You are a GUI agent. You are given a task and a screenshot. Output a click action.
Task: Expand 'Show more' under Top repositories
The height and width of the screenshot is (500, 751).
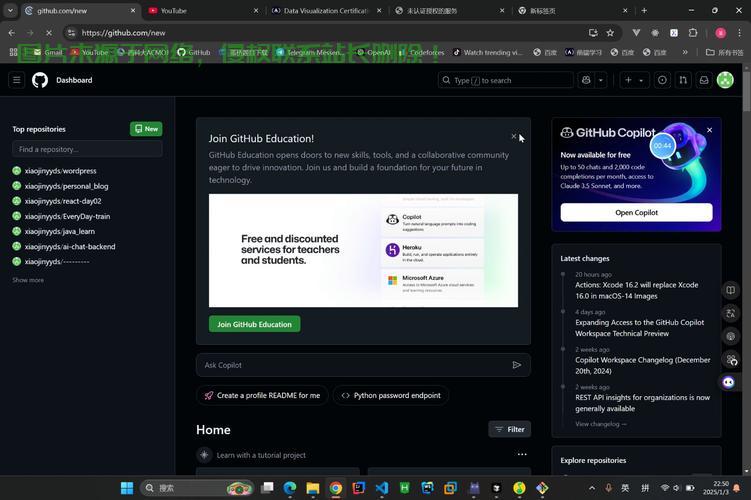click(x=28, y=280)
